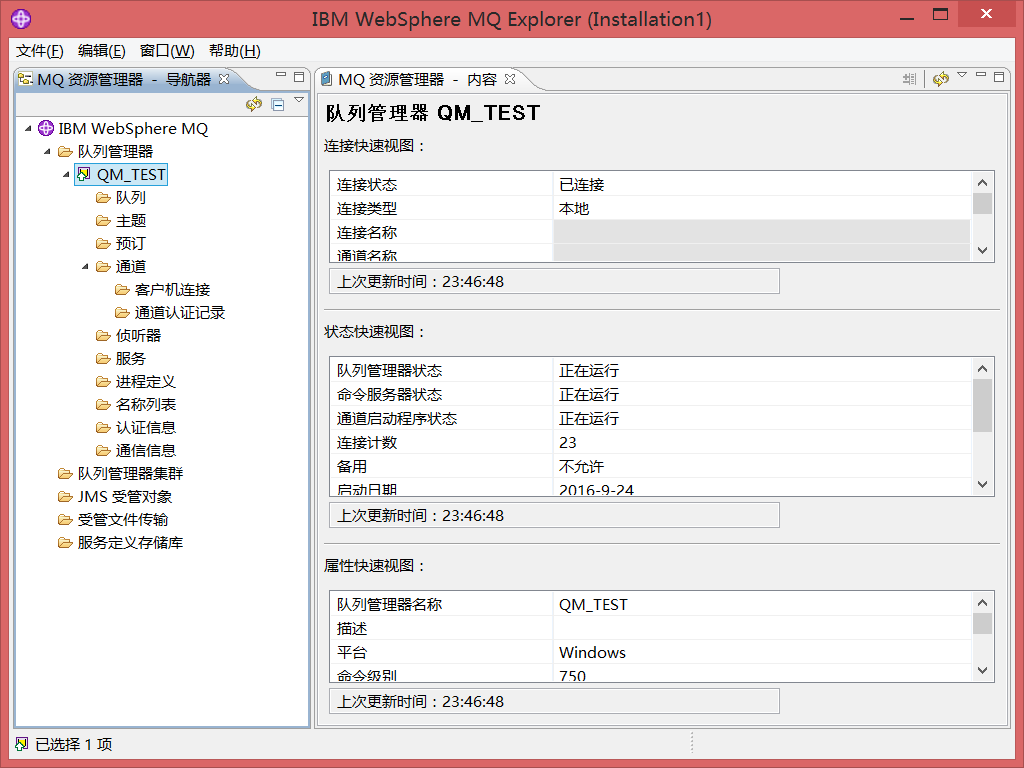The width and height of the screenshot is (1024, 768).
Task: Open the content view menu dropdown
Action: pyautogui.click(x=962, y=75)
